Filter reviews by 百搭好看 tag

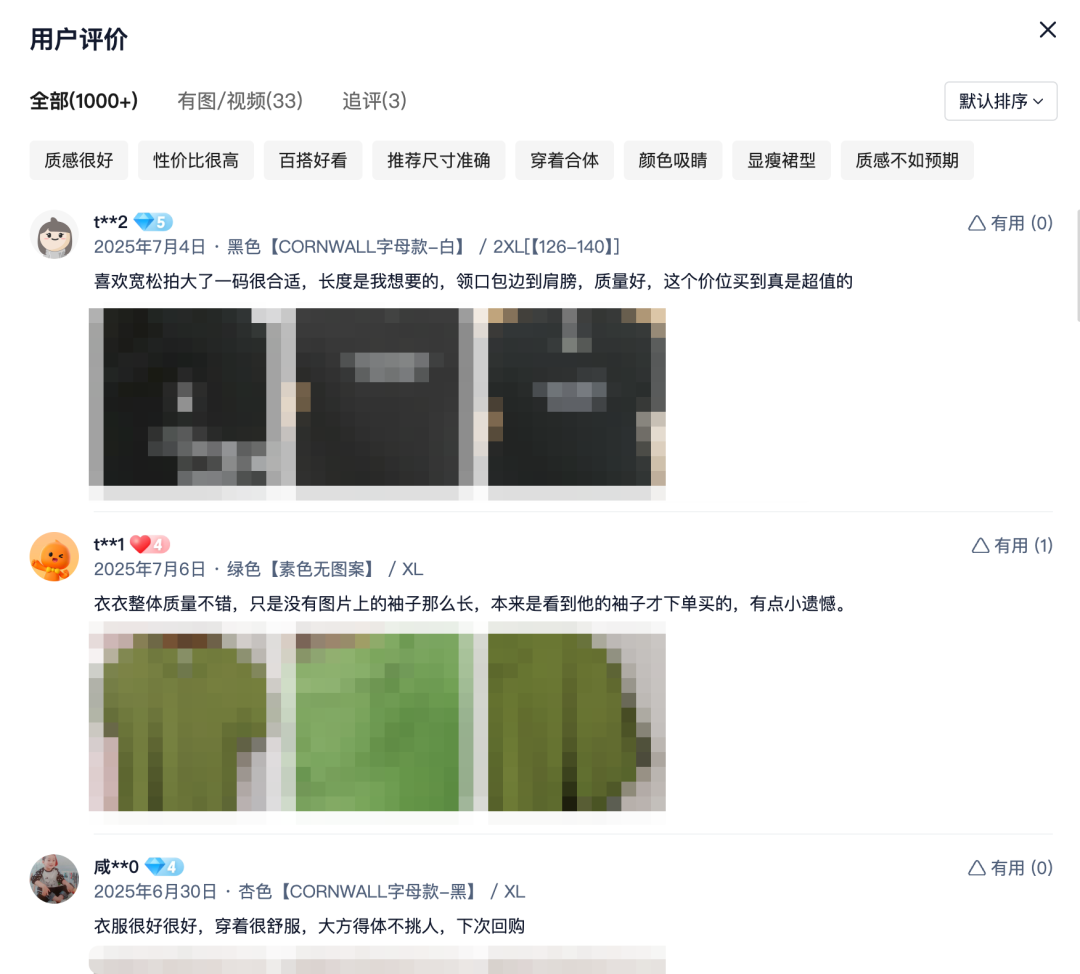[313, 160]
